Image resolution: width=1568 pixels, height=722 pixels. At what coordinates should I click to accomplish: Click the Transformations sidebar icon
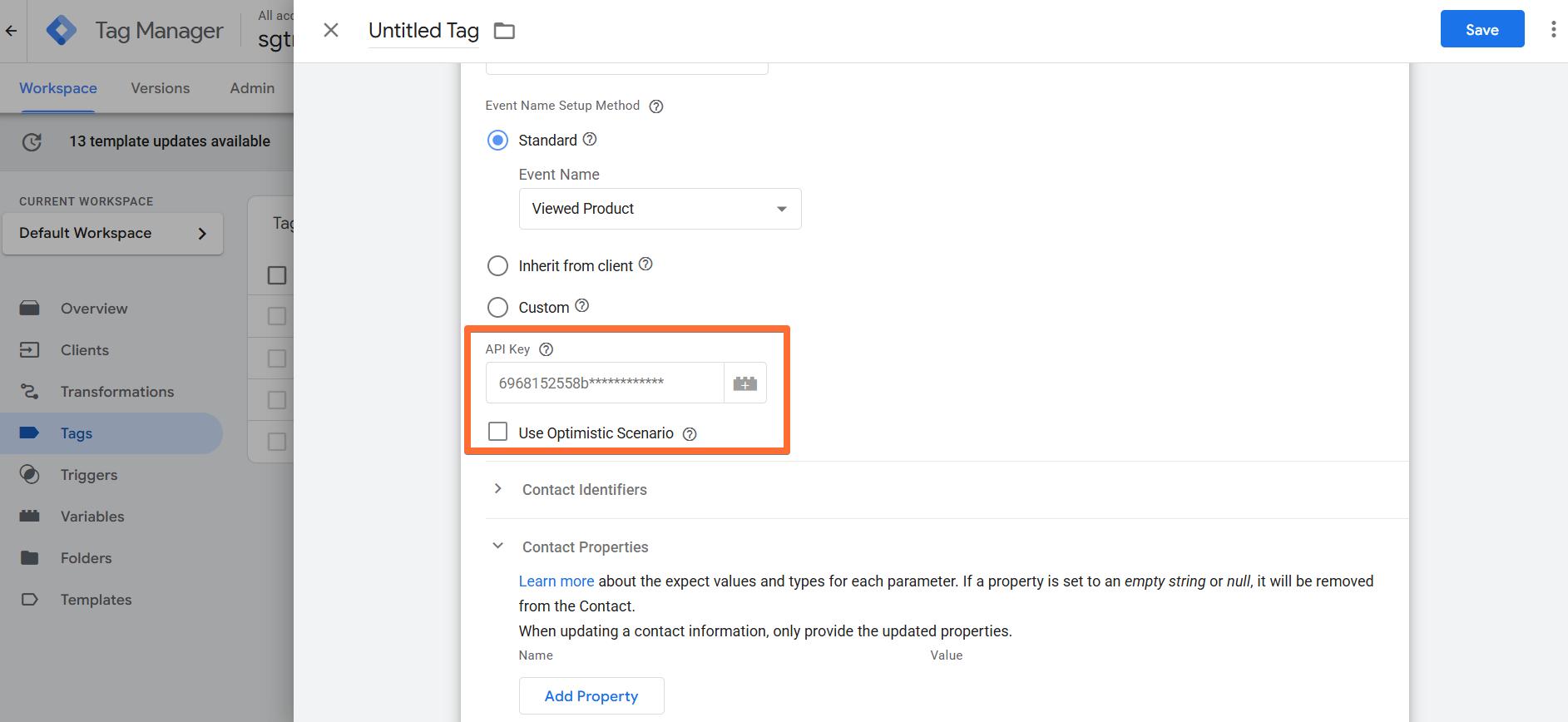(29, 392)
